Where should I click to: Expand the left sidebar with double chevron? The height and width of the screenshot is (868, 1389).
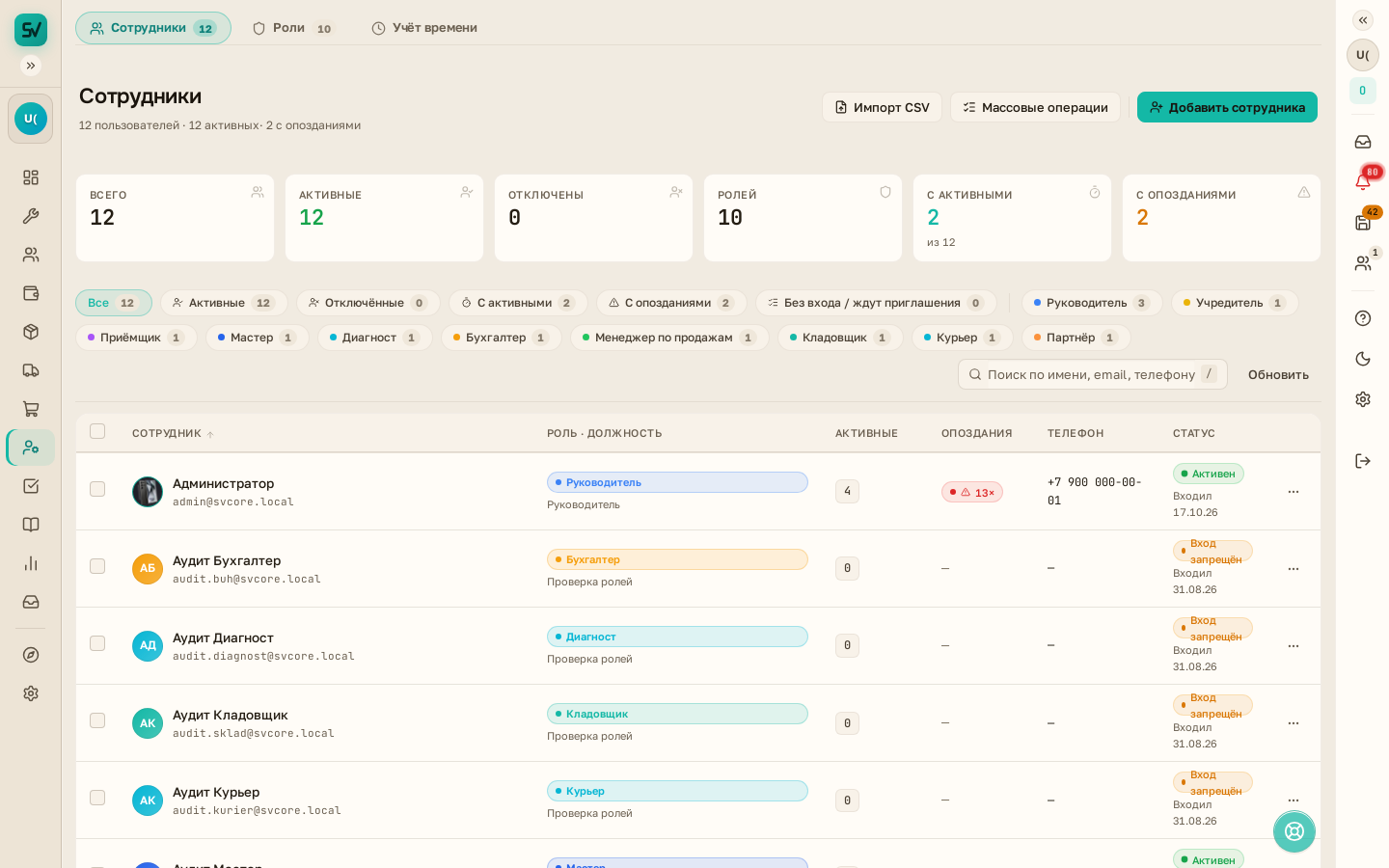click(x=31, y=66)
